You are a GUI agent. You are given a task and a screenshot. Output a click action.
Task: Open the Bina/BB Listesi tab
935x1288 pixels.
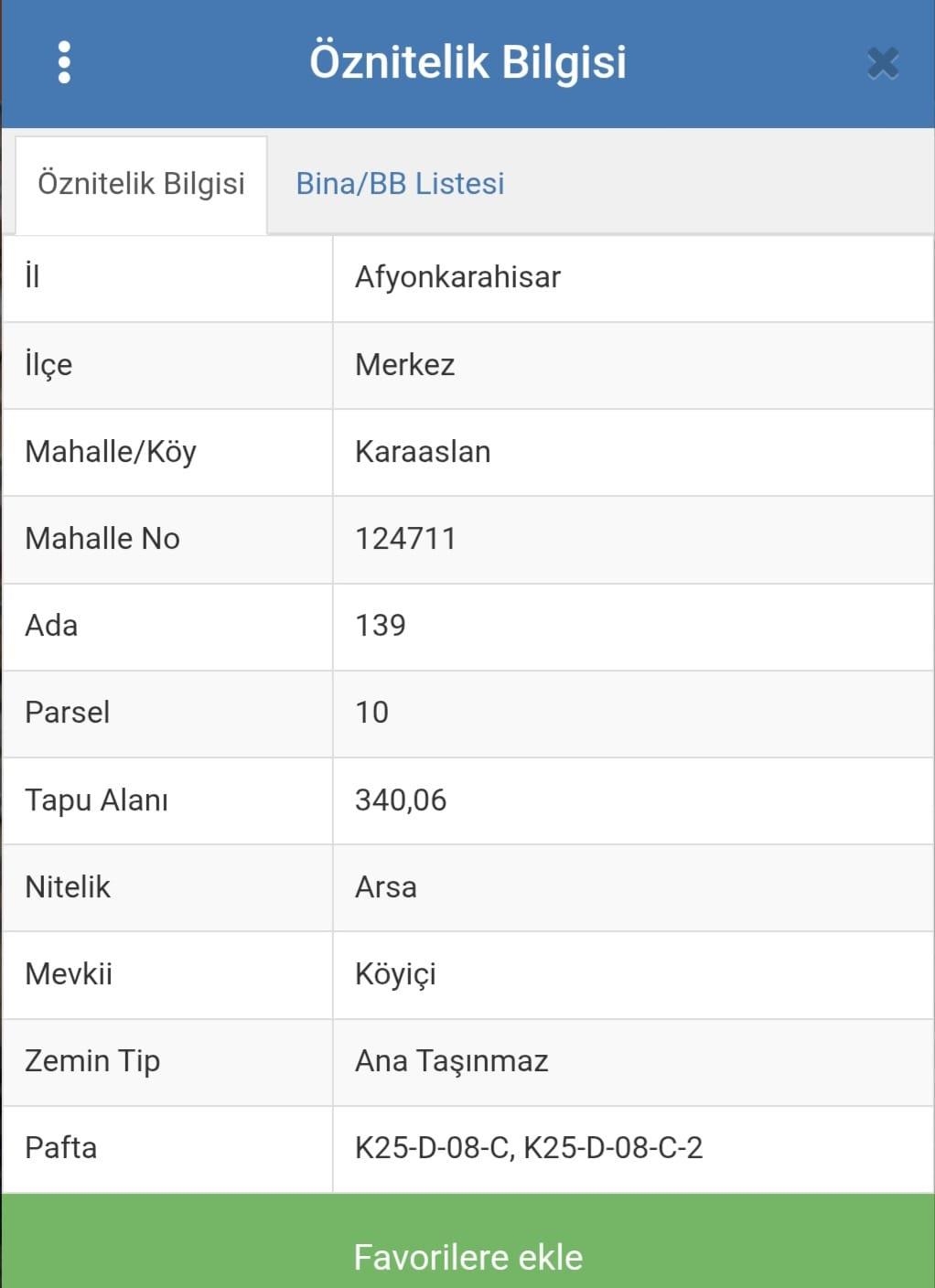click(400, 184)
